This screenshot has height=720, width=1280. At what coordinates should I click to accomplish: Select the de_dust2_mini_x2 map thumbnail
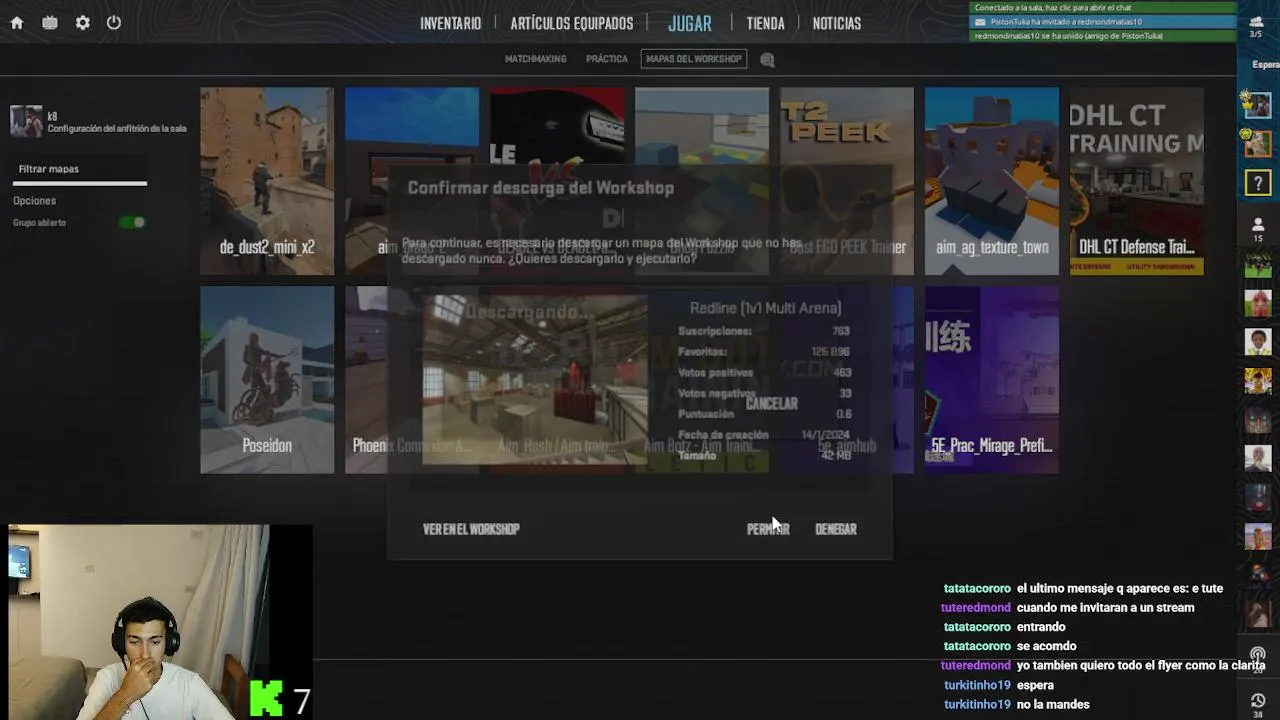tap(267, 181)
